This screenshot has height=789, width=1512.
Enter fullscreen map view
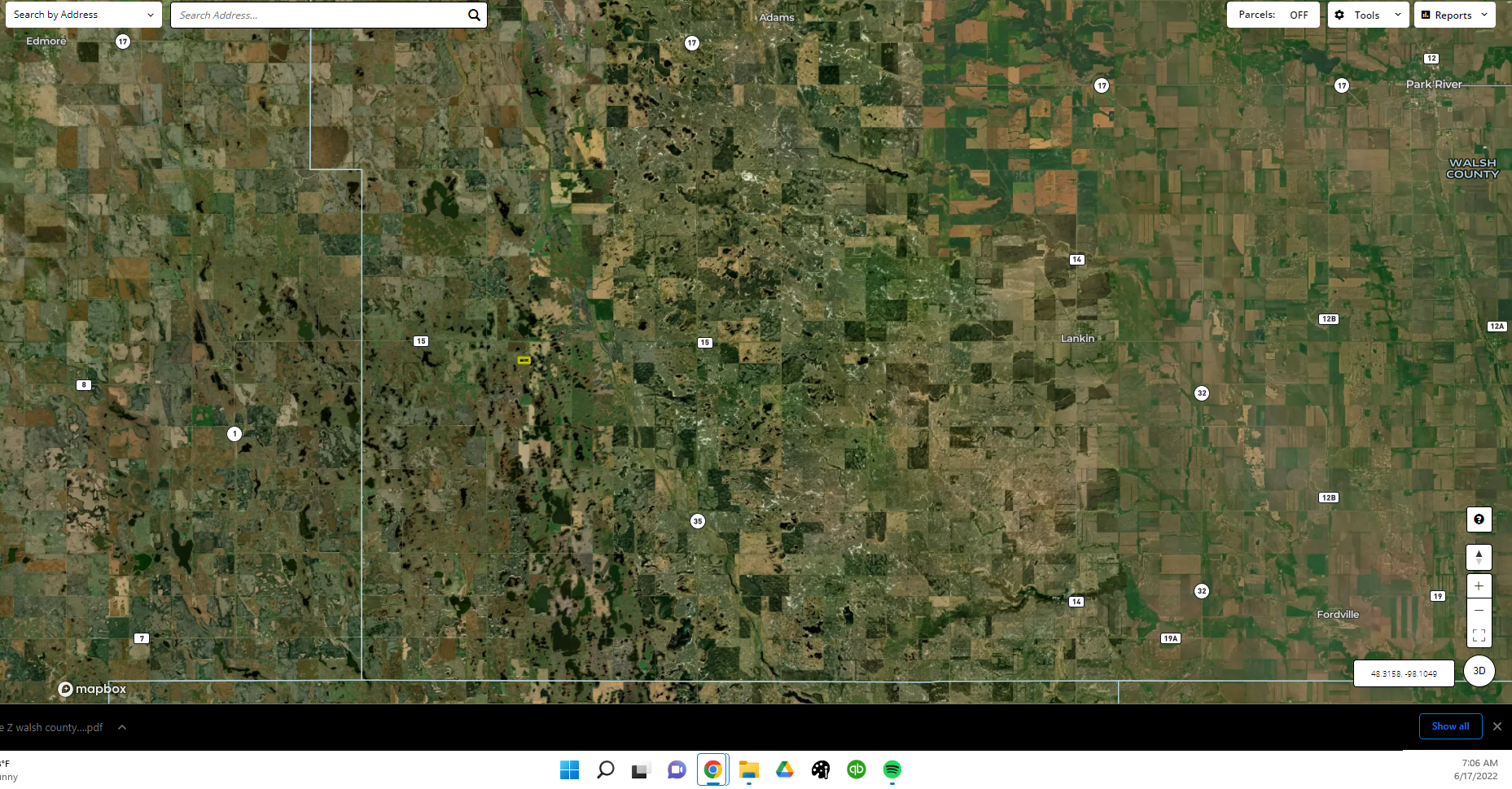[1479, 635]
